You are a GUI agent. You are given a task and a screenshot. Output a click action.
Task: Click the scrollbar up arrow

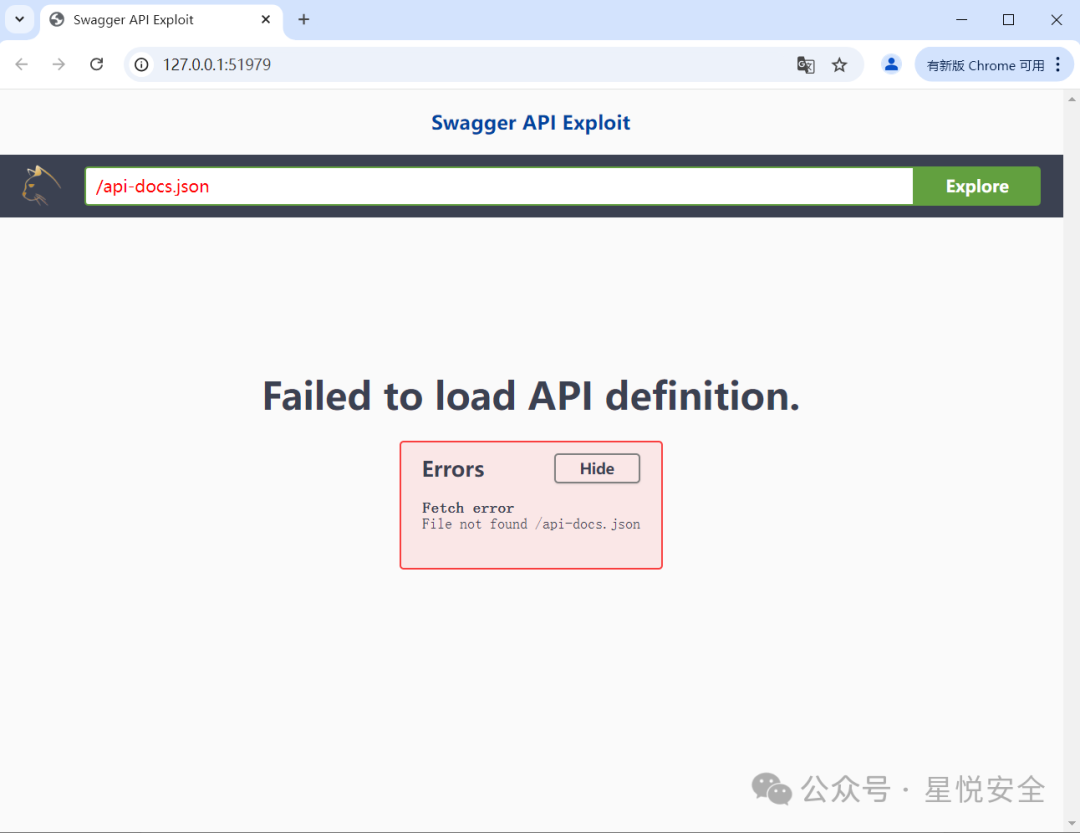(1072, 99)
